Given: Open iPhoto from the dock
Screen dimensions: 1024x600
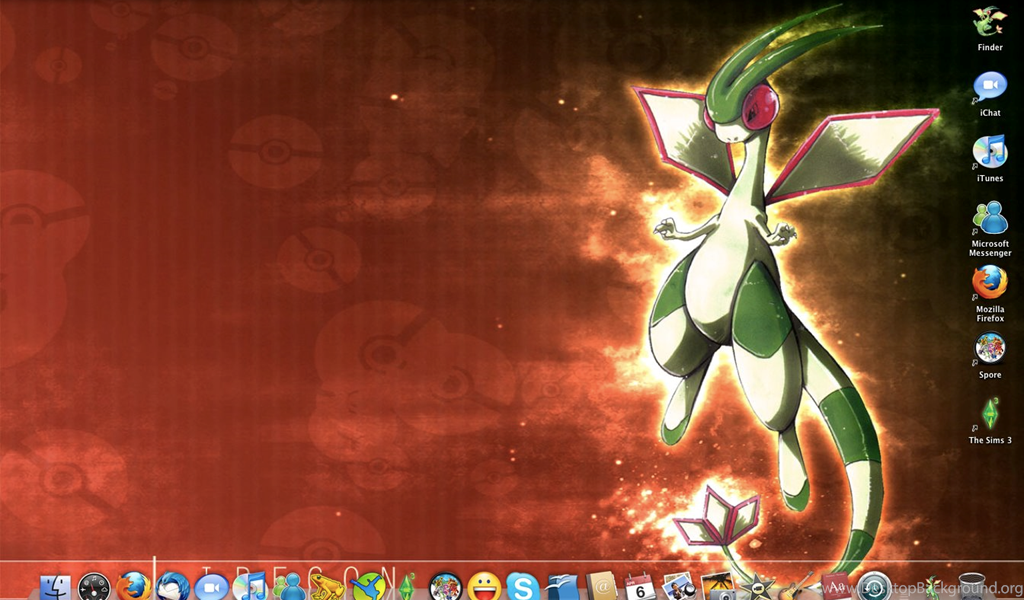Looking at the screenshot, I should pos(718,587).
